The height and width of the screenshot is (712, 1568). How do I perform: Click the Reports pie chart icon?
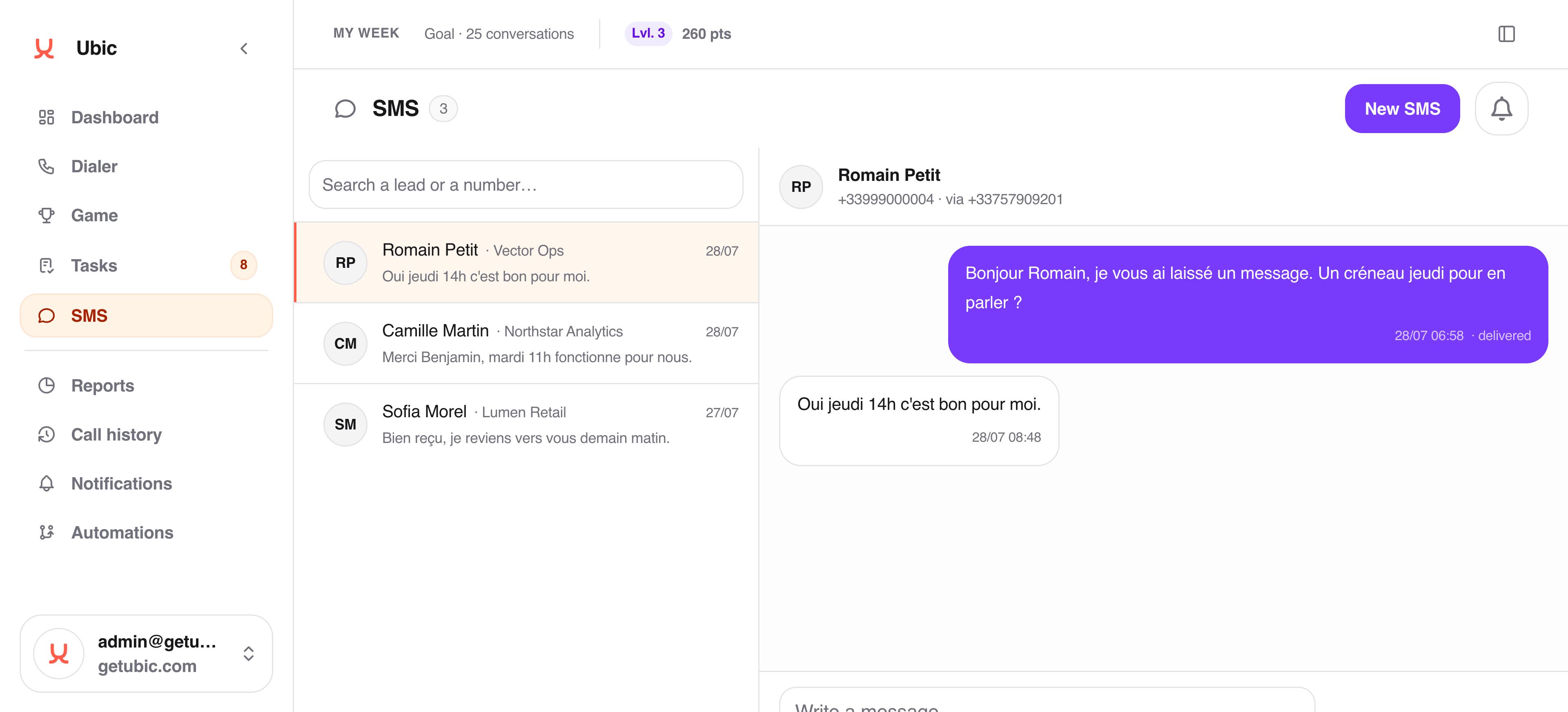click(46, 385)
